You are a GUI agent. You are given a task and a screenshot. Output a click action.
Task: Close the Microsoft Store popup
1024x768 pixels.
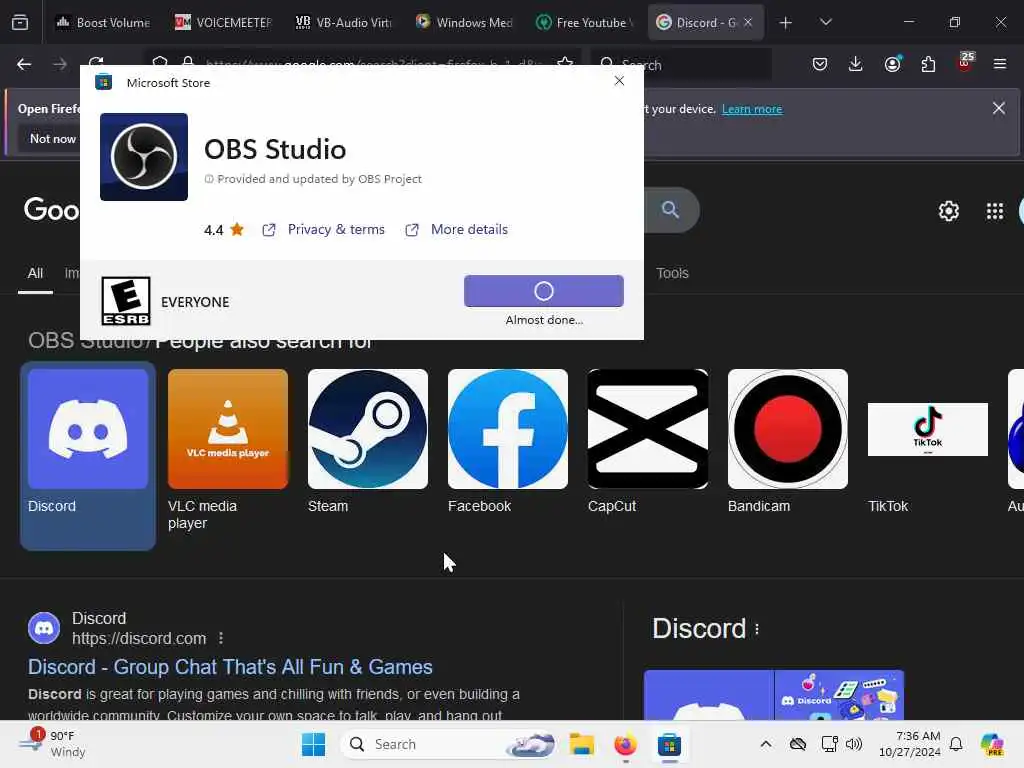(x=619, y=81)
